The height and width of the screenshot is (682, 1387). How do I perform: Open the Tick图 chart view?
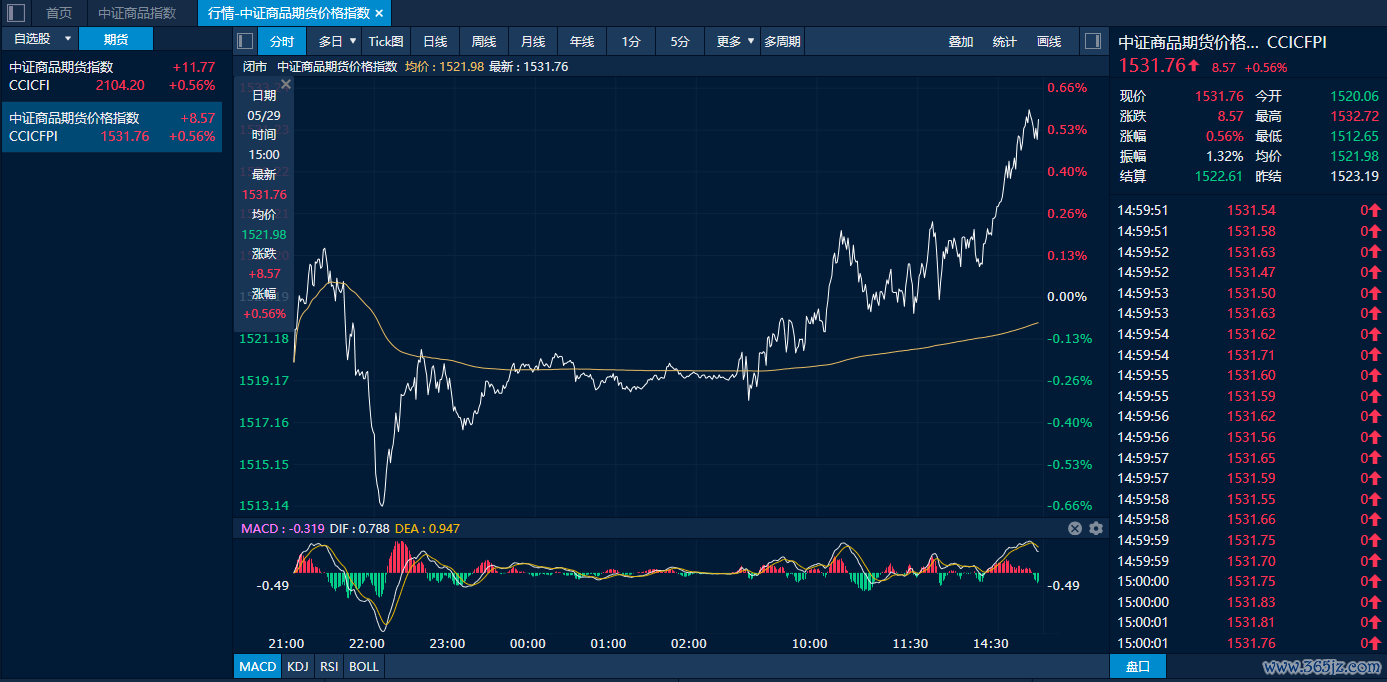pyautogui.click(x=386, y=41)
